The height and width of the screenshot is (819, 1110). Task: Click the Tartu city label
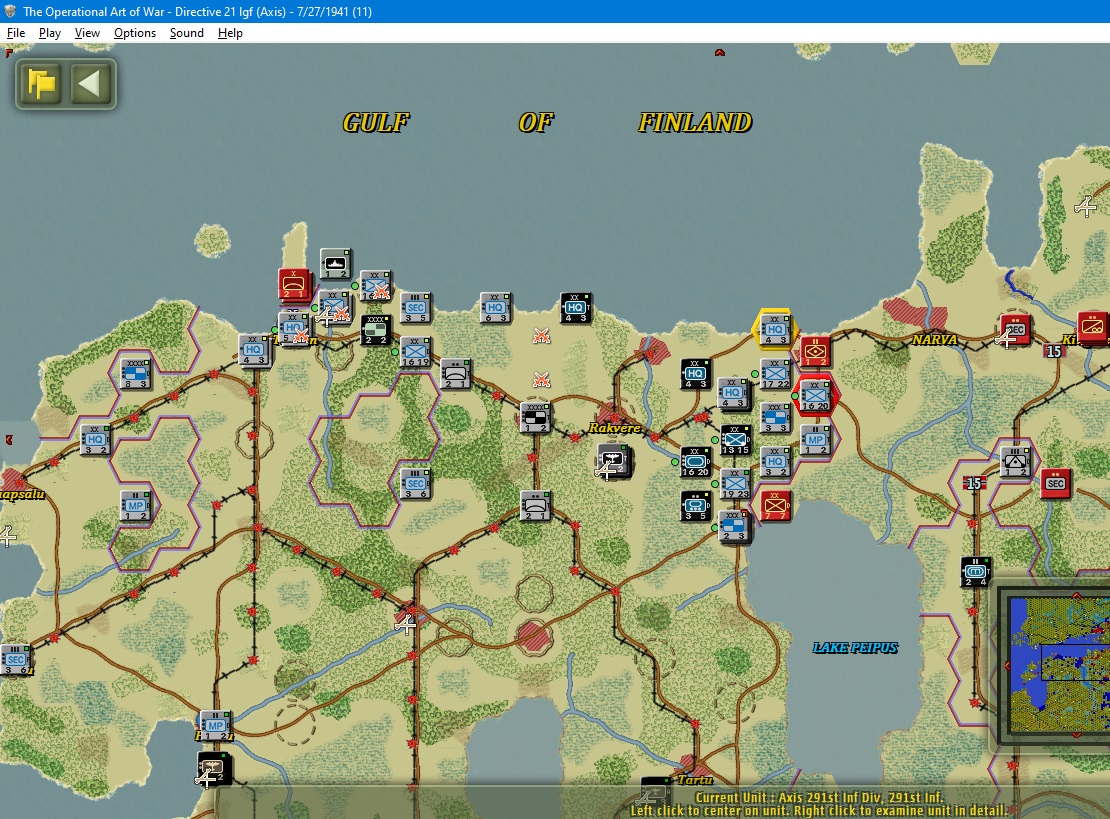694,779
